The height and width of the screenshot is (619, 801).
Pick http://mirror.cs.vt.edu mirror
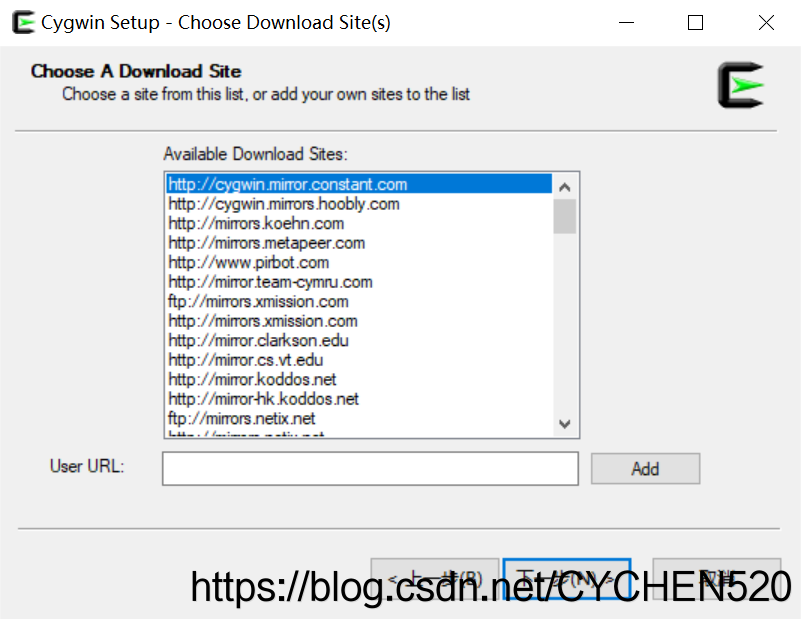click(x=359, y=360)
